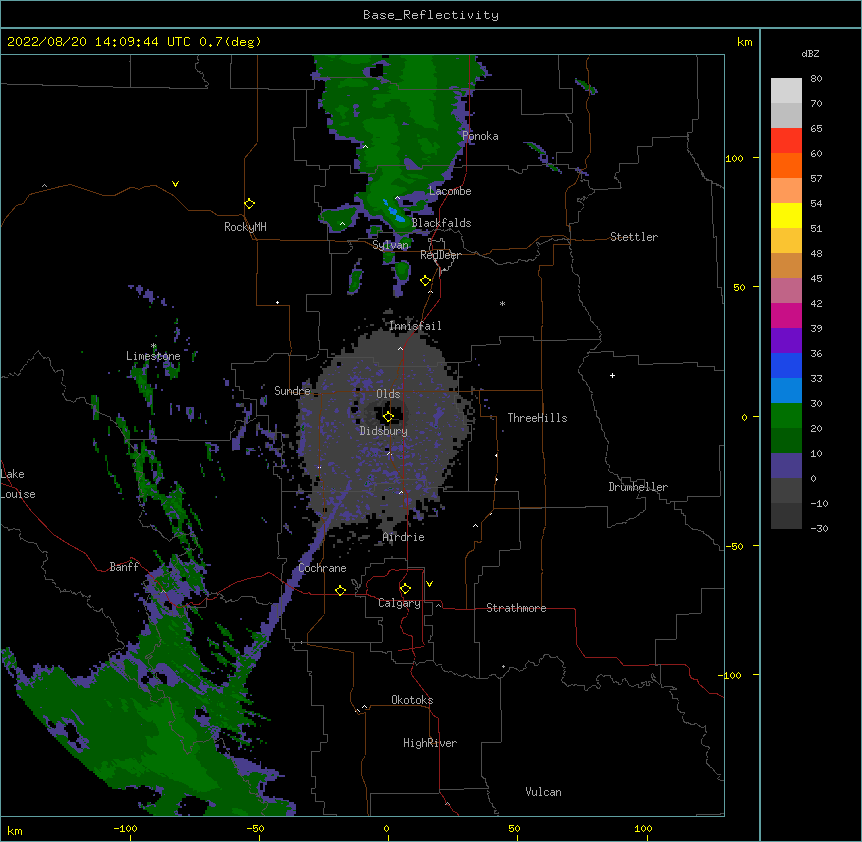The height and width of the screenshot is (842, 862).
Task: Click the Vulcan label
Action: pos(543,792)
